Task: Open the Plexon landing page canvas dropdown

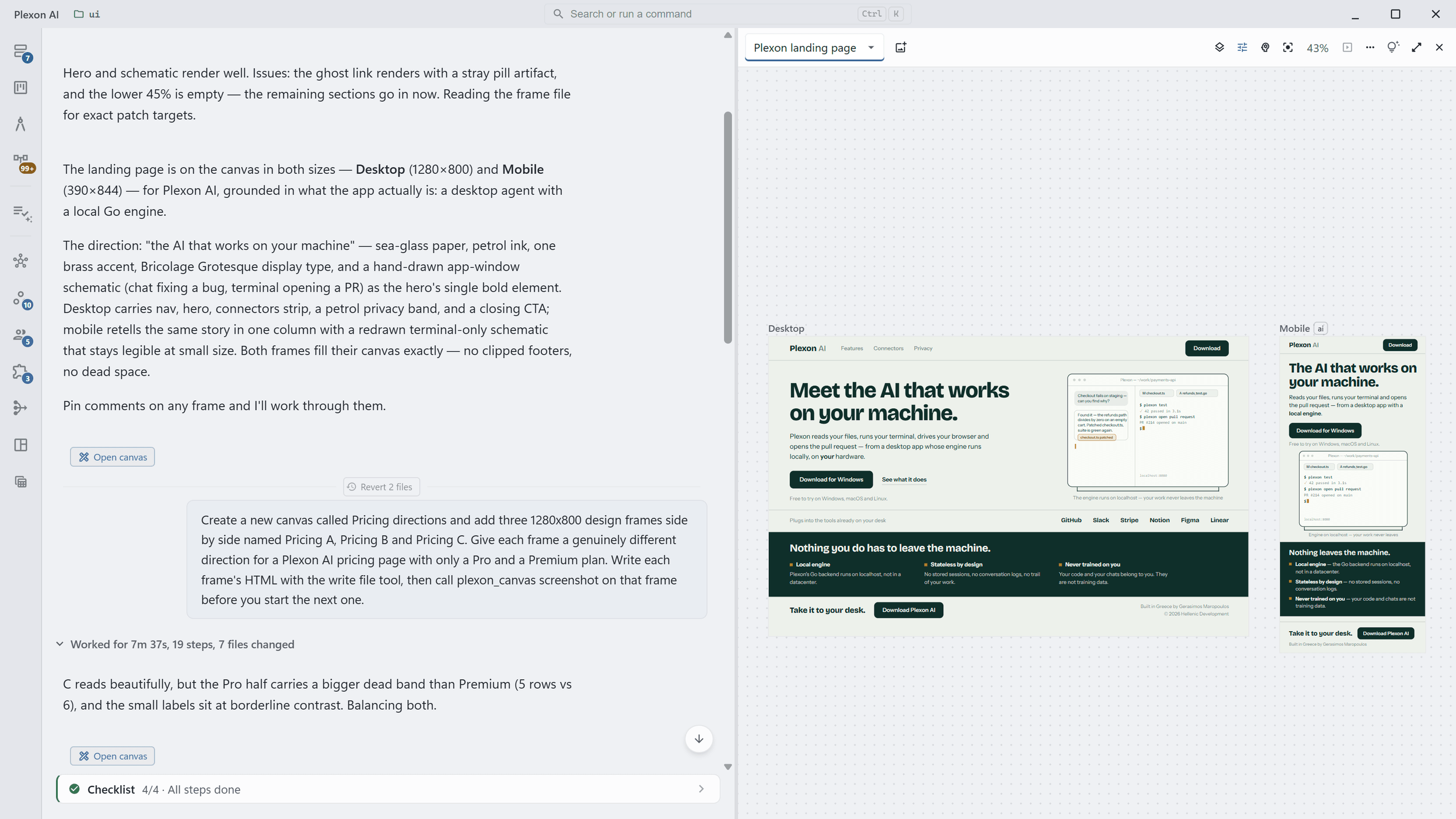Action: tap(814, 47)
